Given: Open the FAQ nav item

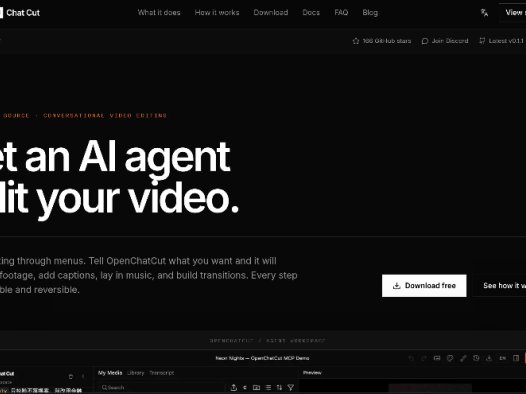Looking at the screenshot, I should point(341,13).
